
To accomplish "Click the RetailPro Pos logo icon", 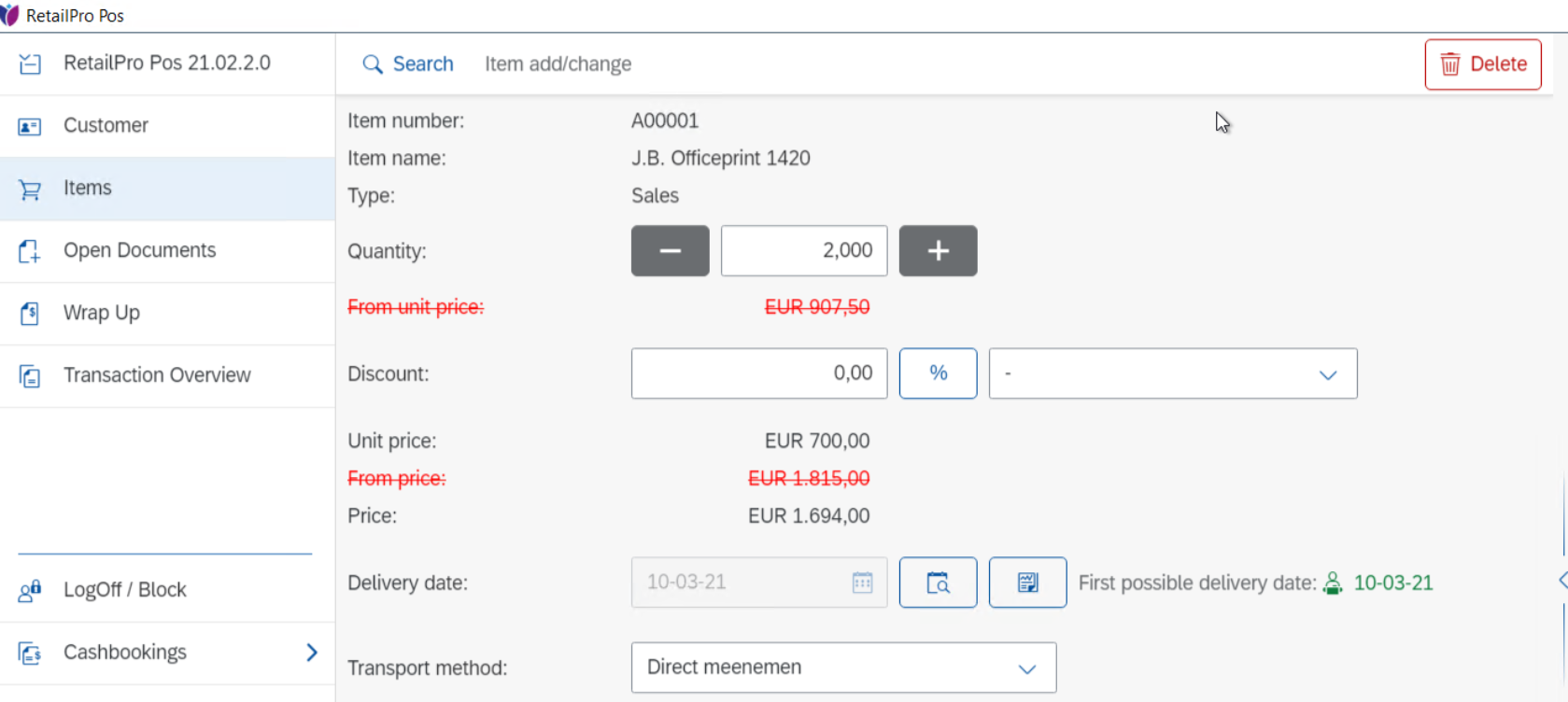I will [x=10, y=15].
